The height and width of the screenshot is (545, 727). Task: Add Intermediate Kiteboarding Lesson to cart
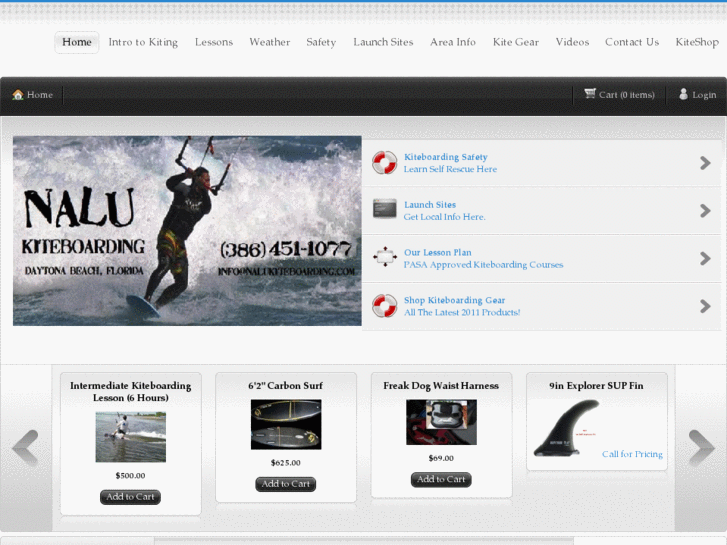[x=130, y=497]
